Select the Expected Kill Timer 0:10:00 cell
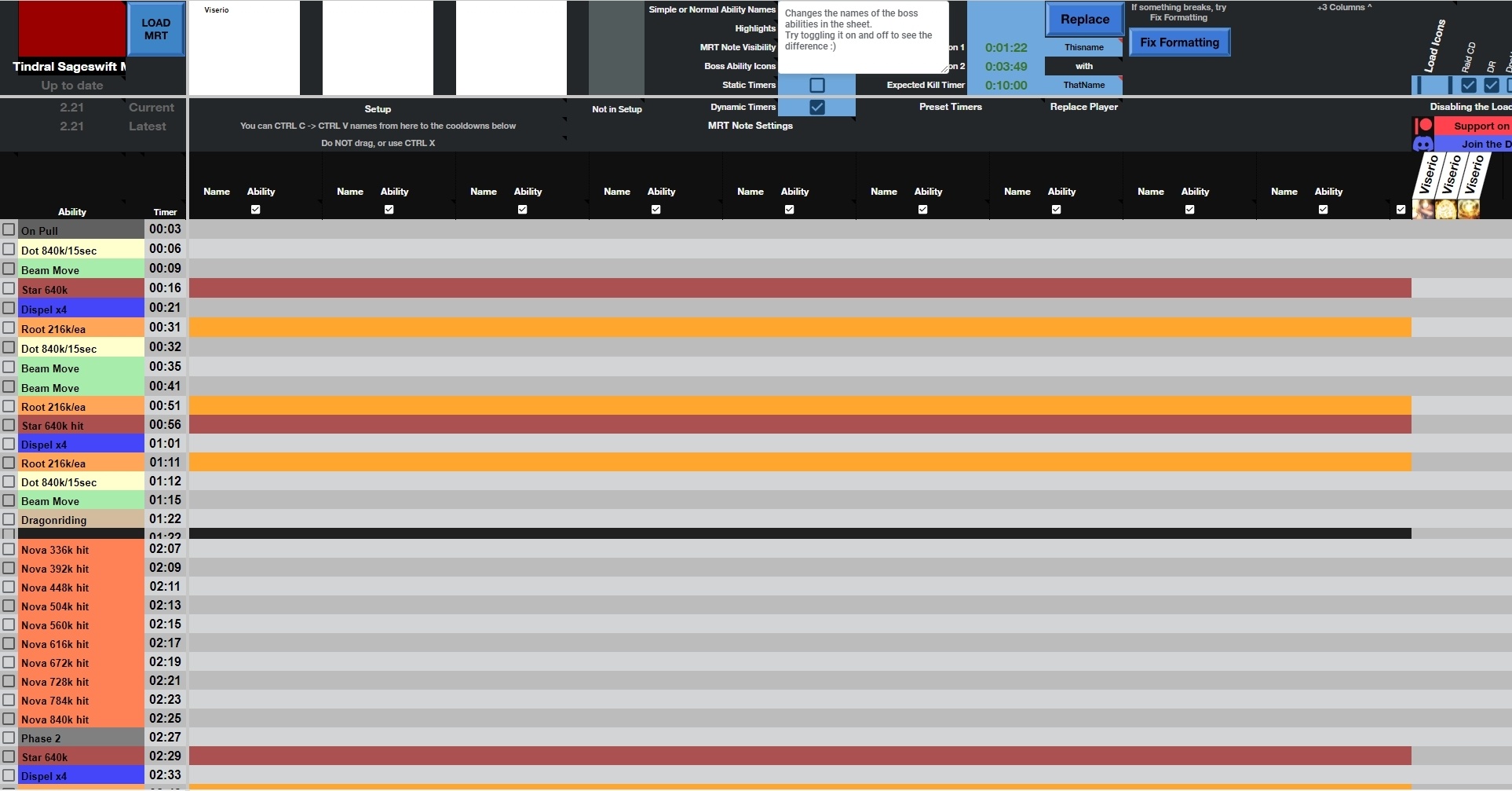 pyautogui.click(x=1006, y=85)
